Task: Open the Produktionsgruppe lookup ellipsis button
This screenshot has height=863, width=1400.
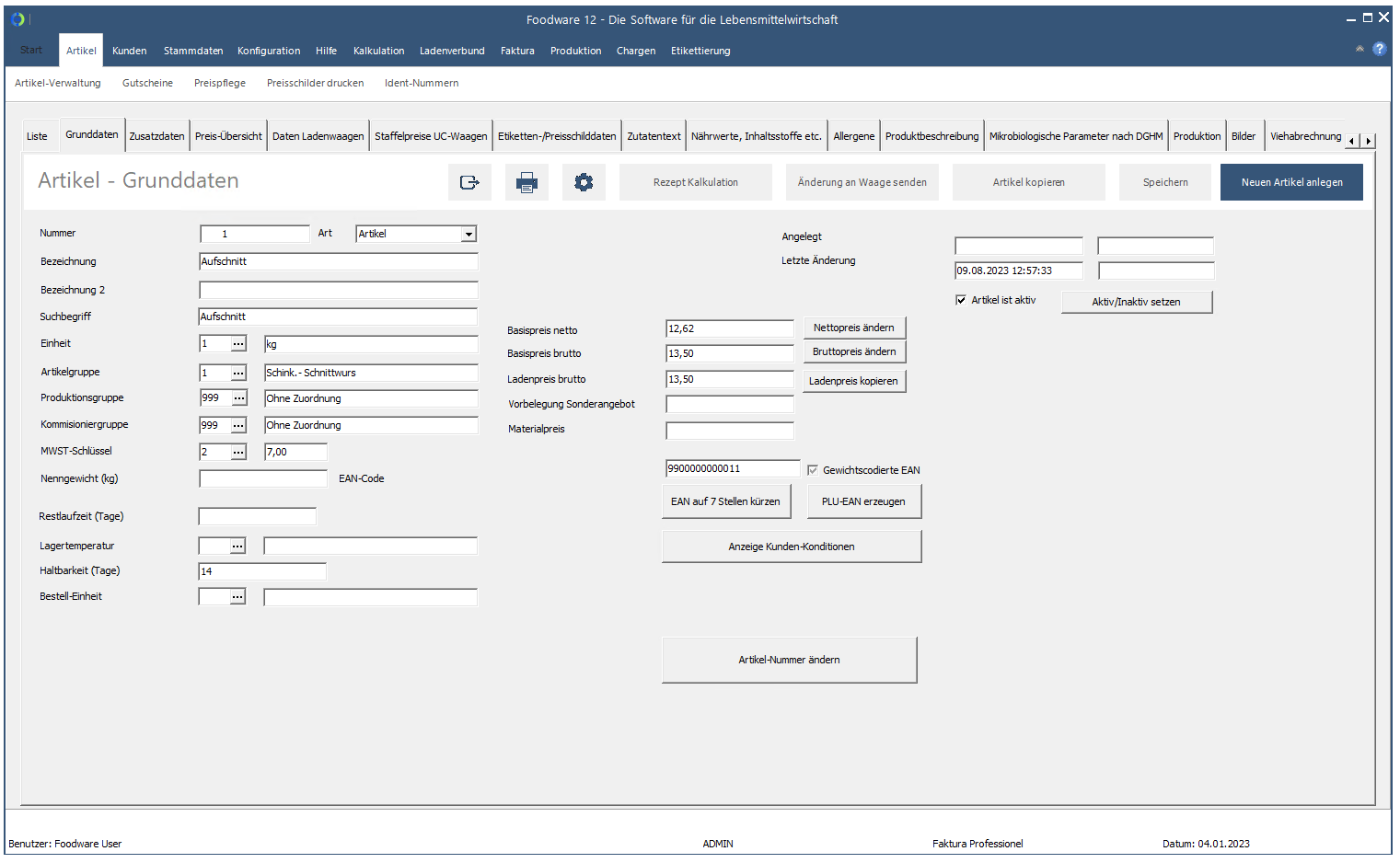Action: [x=239, y=398]
